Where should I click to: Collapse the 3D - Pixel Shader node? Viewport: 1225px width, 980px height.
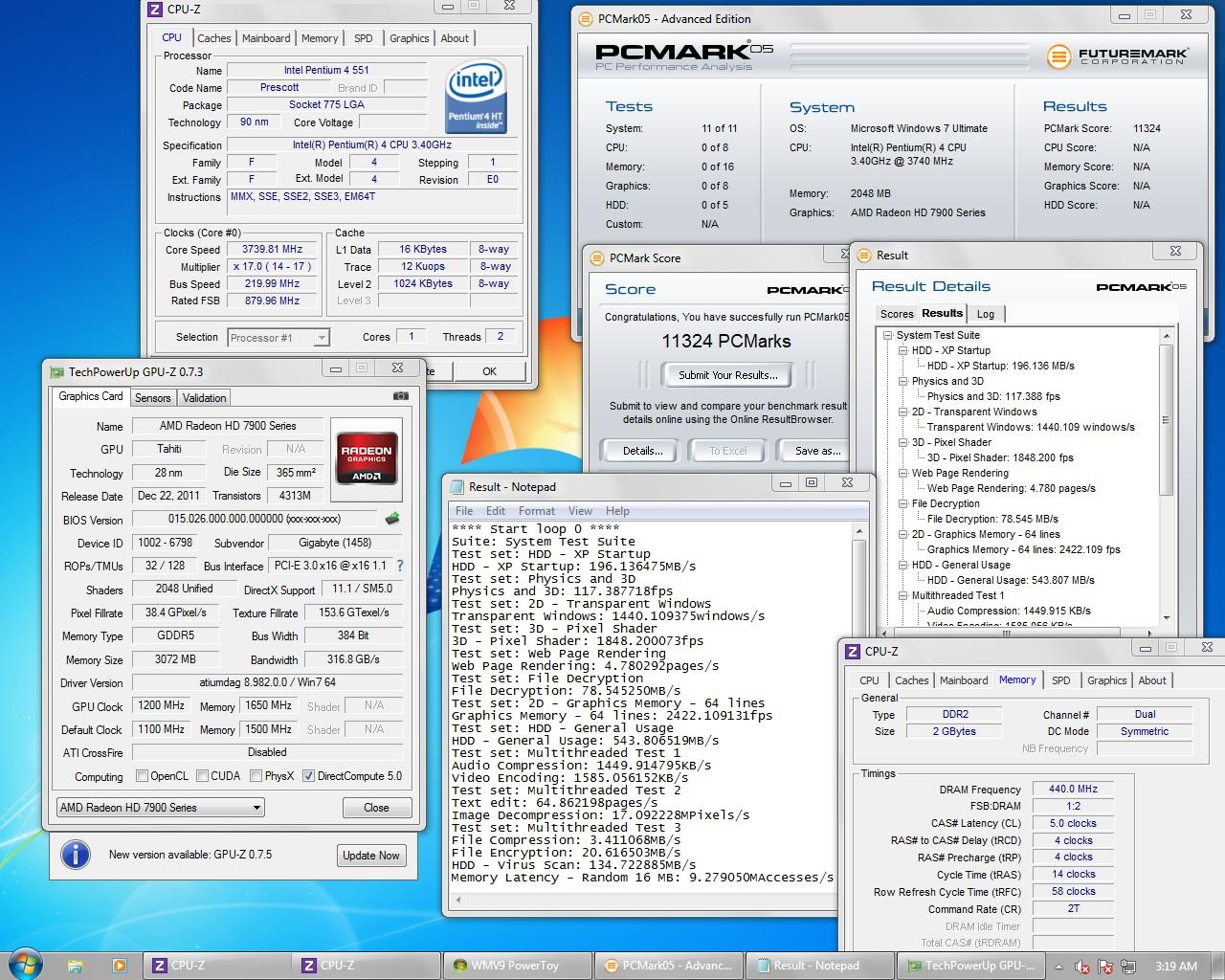[x=902, y=442]
